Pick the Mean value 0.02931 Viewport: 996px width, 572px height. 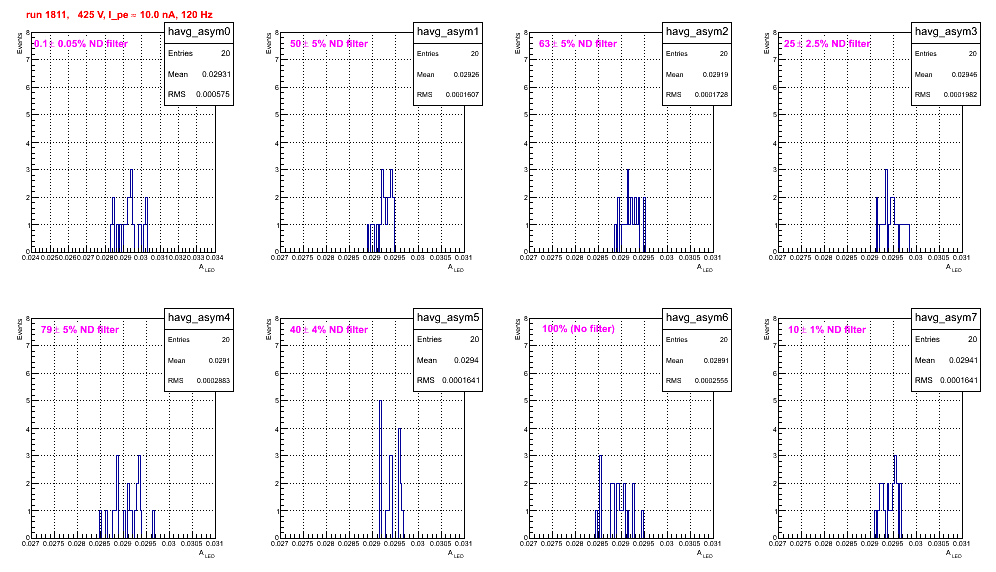coord(216,74)
